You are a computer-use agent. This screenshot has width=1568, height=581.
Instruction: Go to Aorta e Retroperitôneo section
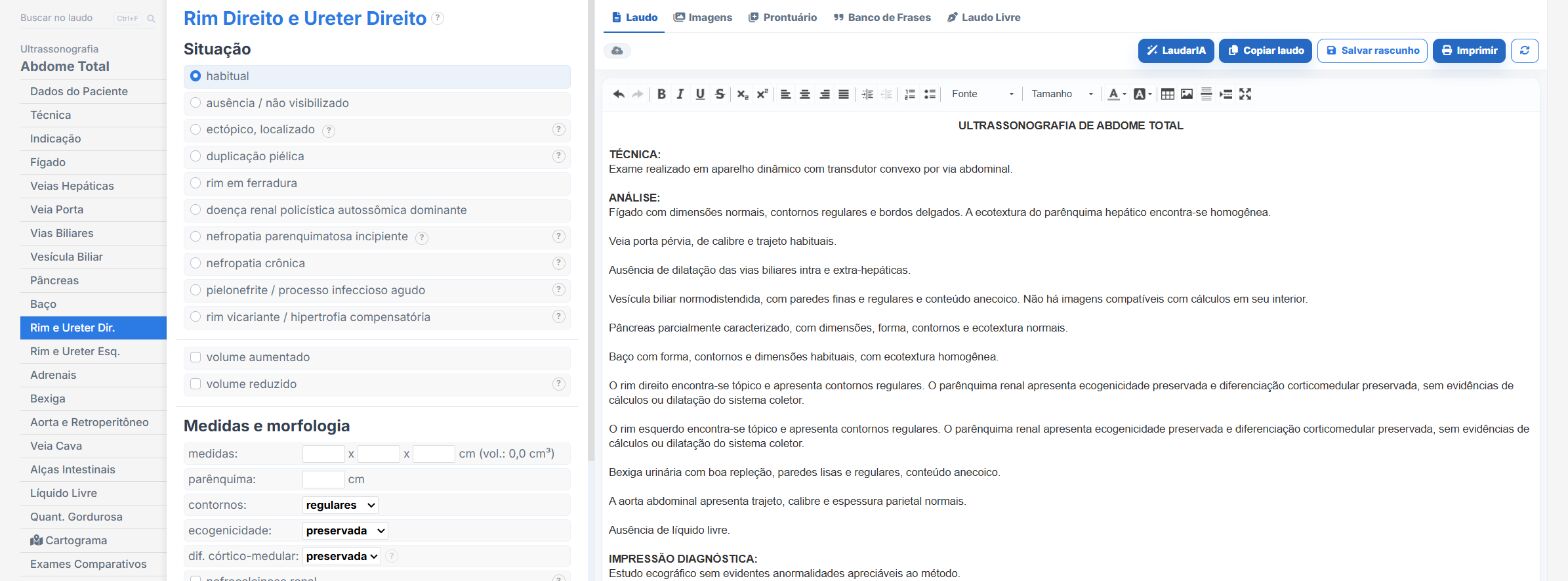[93, 422]
